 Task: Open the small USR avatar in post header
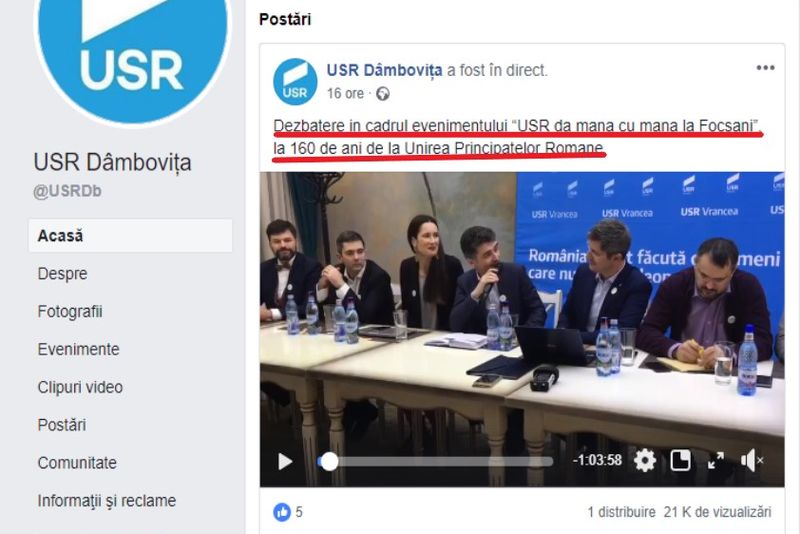[295, 82]
